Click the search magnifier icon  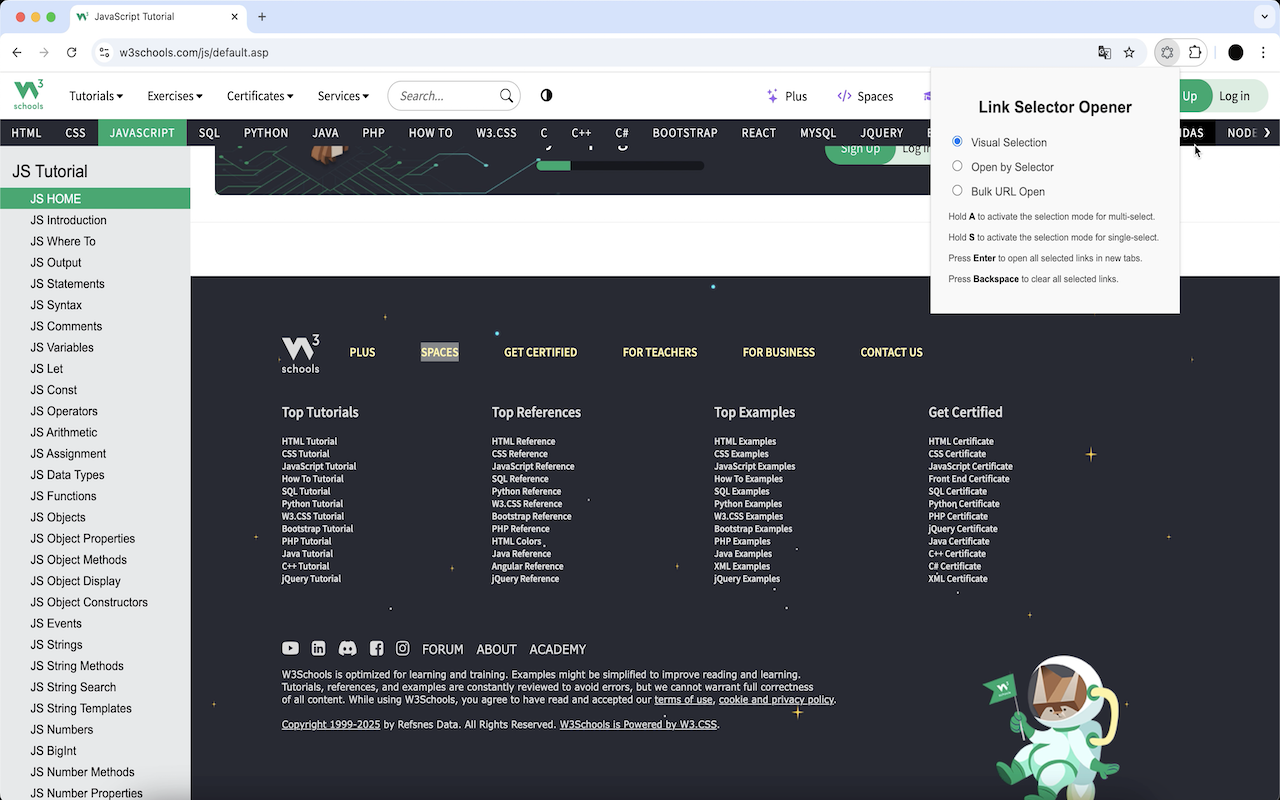(x=507, y=96)
